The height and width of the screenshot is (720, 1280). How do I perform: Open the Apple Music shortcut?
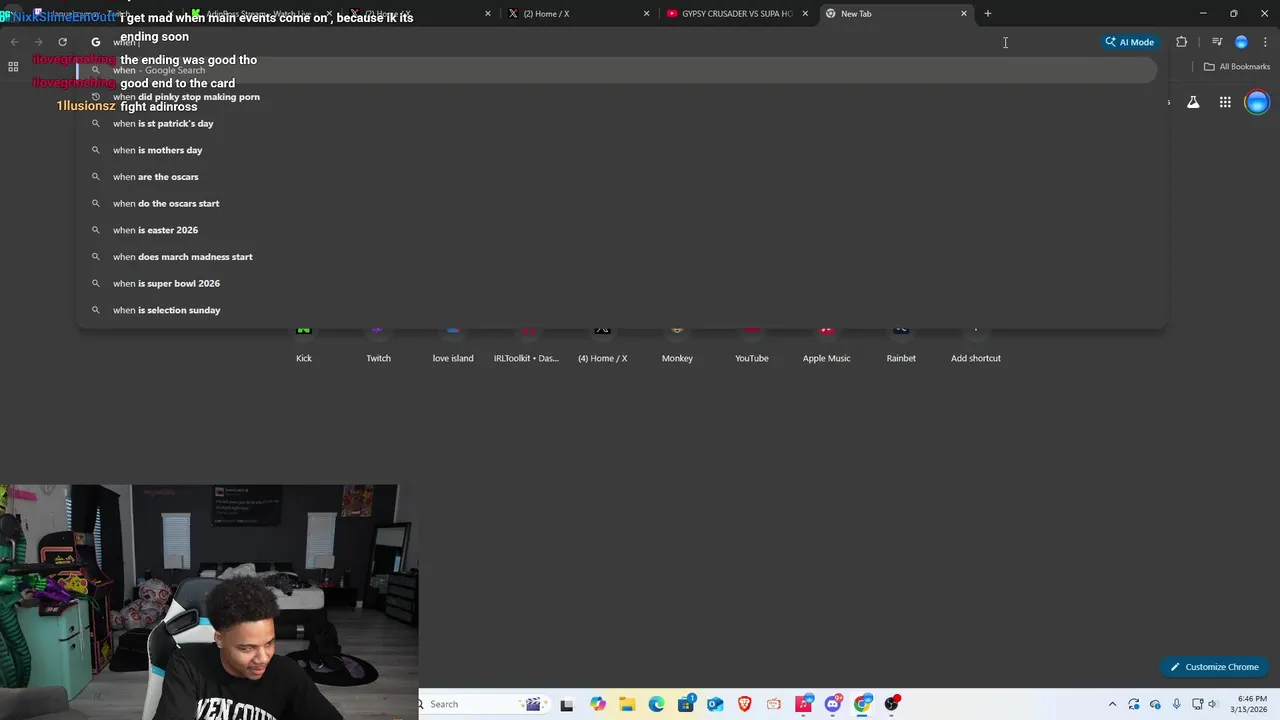point(826,344)
